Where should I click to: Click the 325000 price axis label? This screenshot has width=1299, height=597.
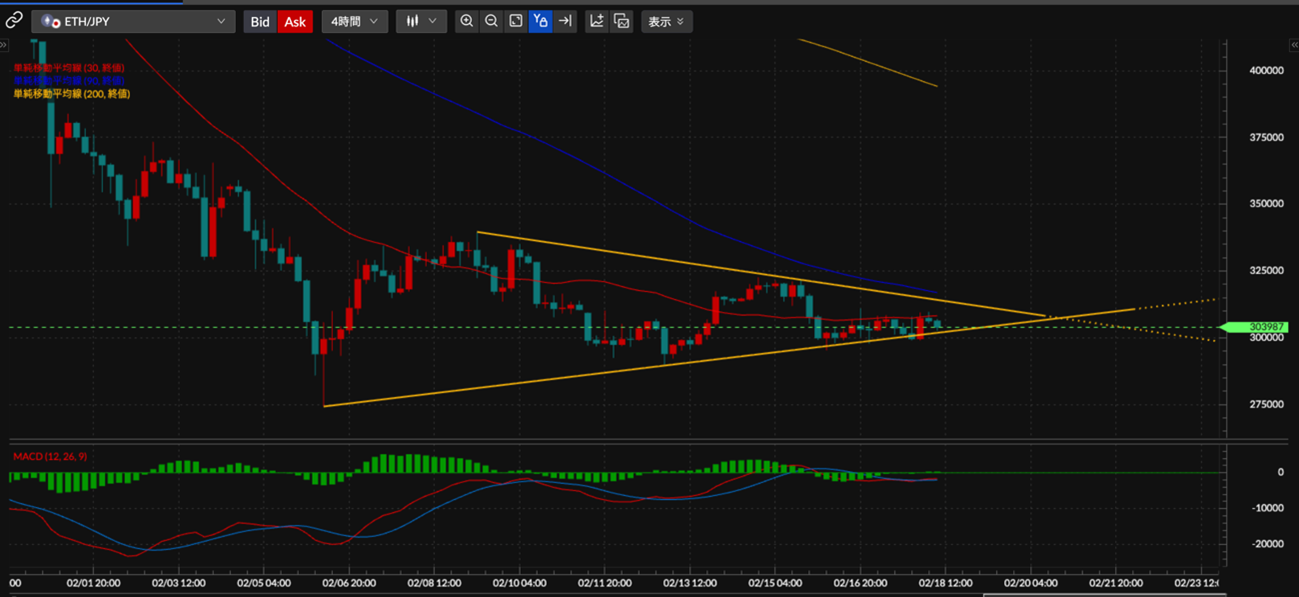coord(1267,270)
